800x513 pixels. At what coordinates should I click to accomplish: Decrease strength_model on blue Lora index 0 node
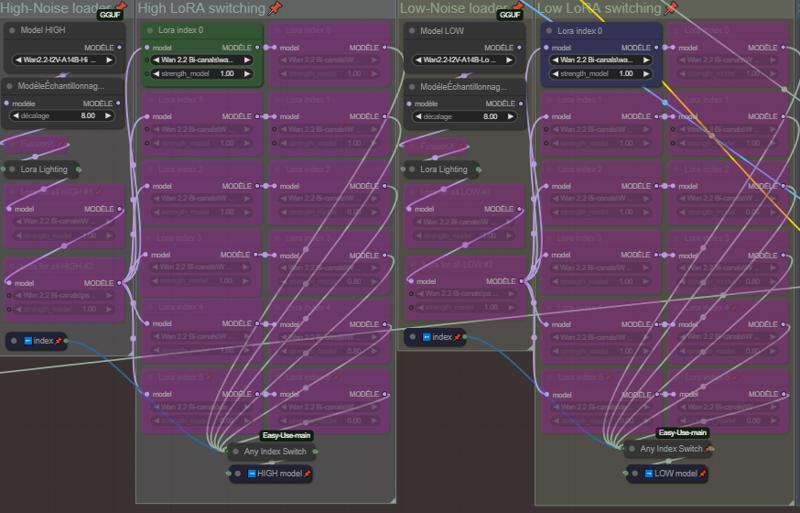point(555,74)
